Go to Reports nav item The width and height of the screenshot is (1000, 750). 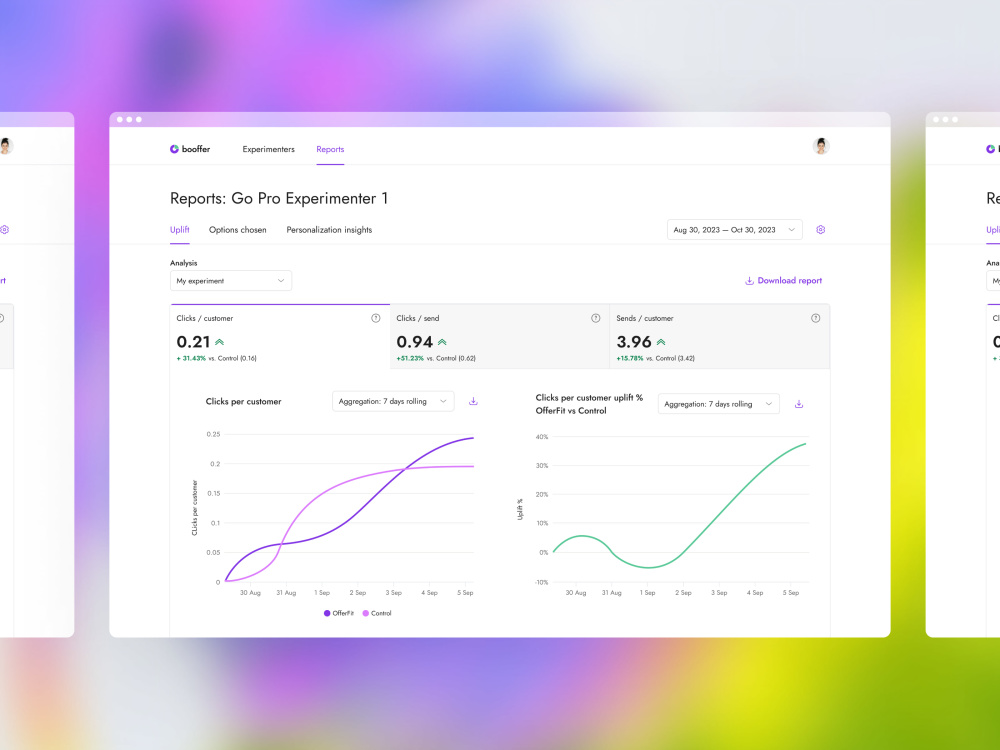330,149
